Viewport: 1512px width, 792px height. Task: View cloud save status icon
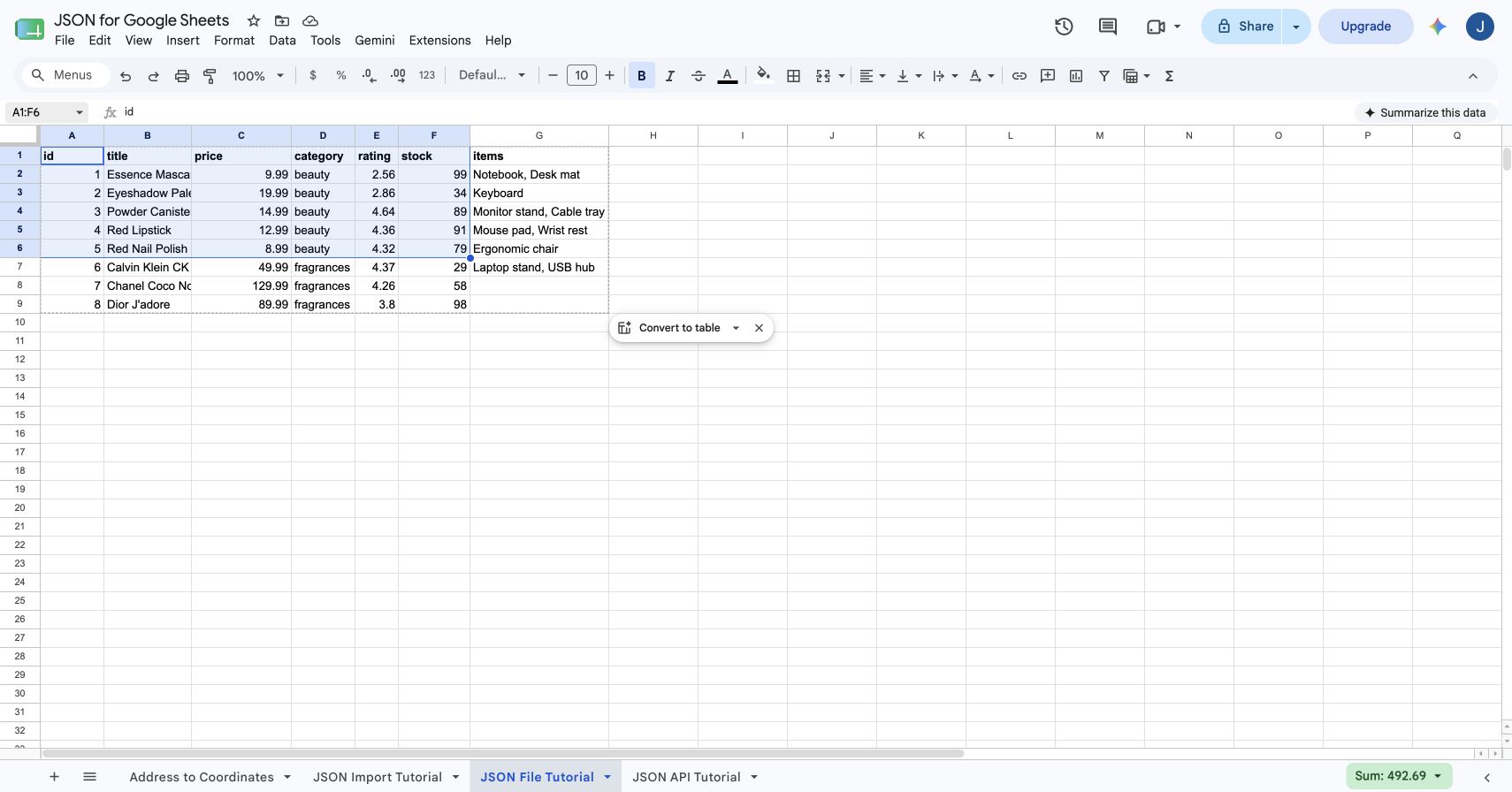coord(310,20)
